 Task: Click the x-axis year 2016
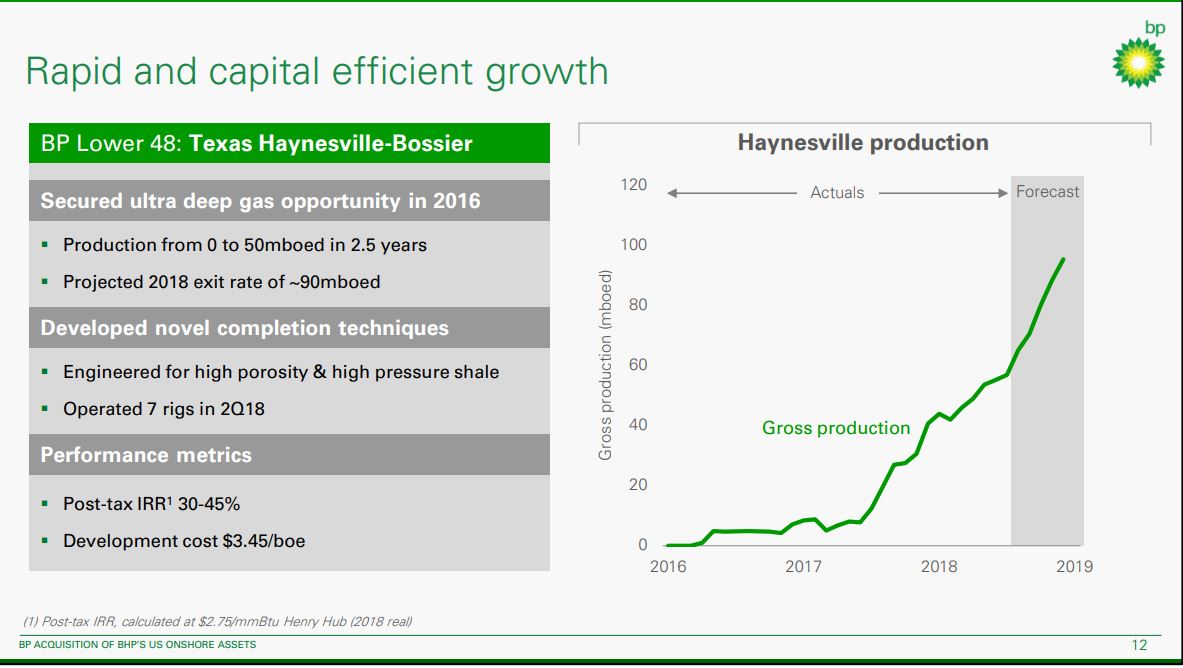click(668, 567)
